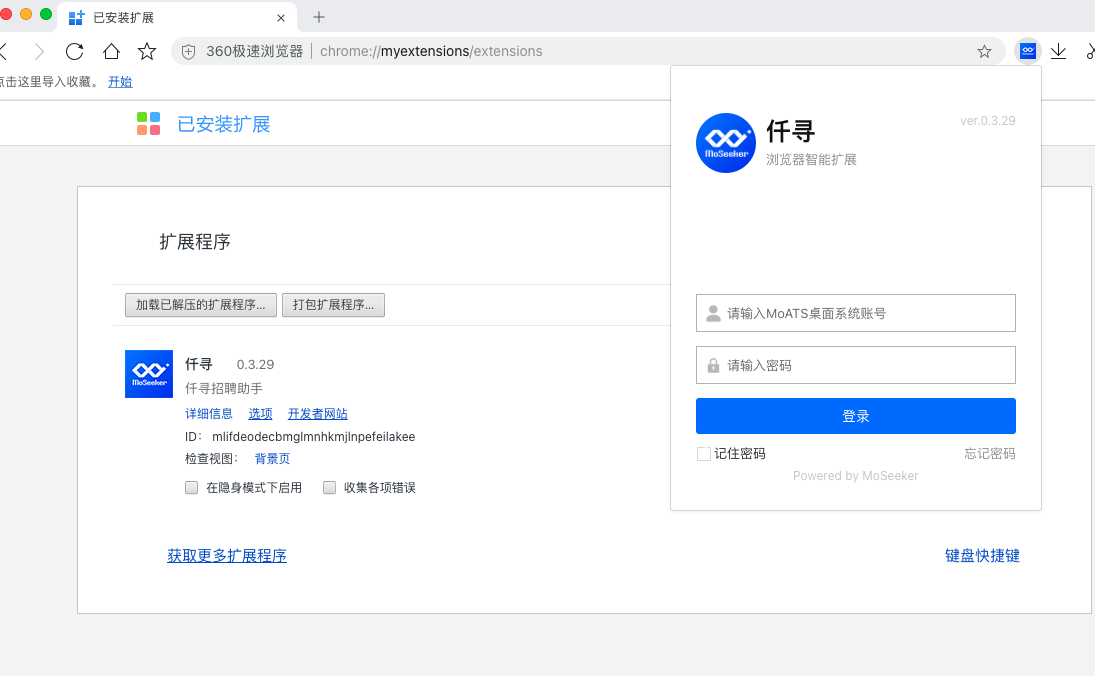Viewport: 1095px width, 676px height.
Task: Check the 记住密码 checkbox
Action: pos(704,454)
